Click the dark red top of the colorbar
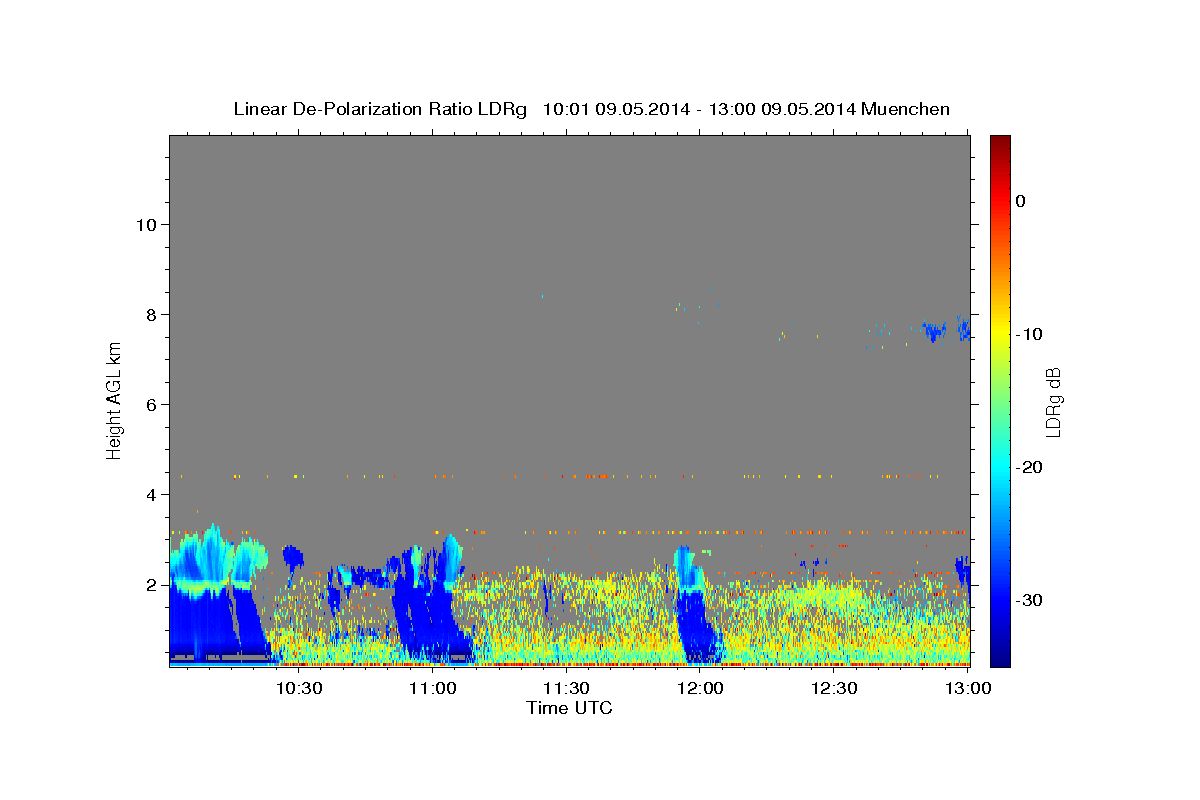This screenshot has width=1200, height=800. point(1000,145)
